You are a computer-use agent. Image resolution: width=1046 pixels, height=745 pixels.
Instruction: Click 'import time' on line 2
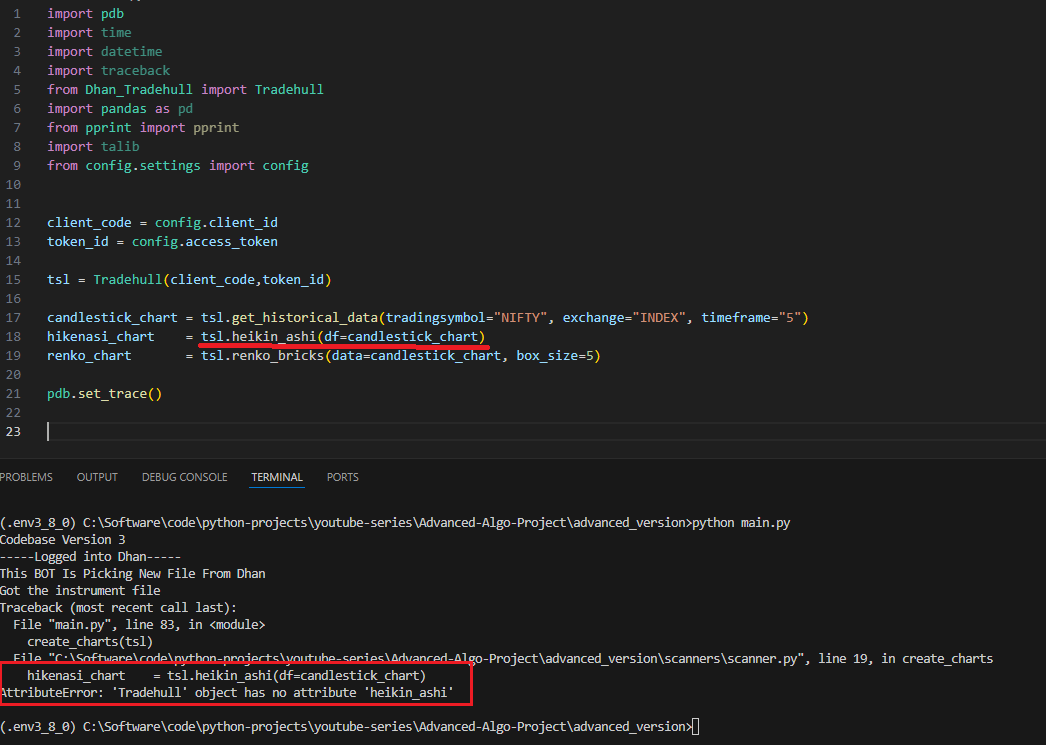pyautogui.click(x=89, y=33)
